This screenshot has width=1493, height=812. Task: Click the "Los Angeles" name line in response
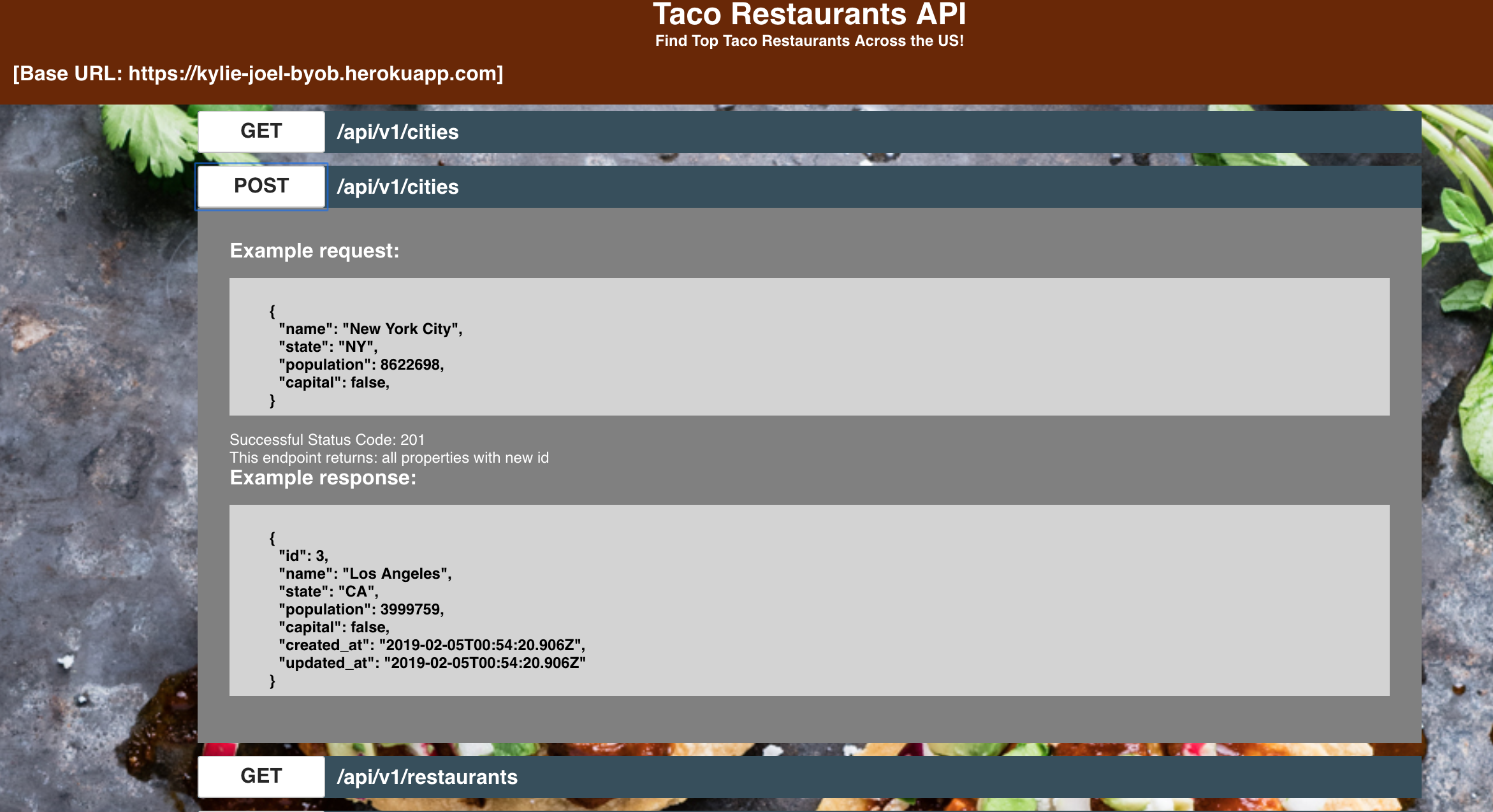(365, 574)
